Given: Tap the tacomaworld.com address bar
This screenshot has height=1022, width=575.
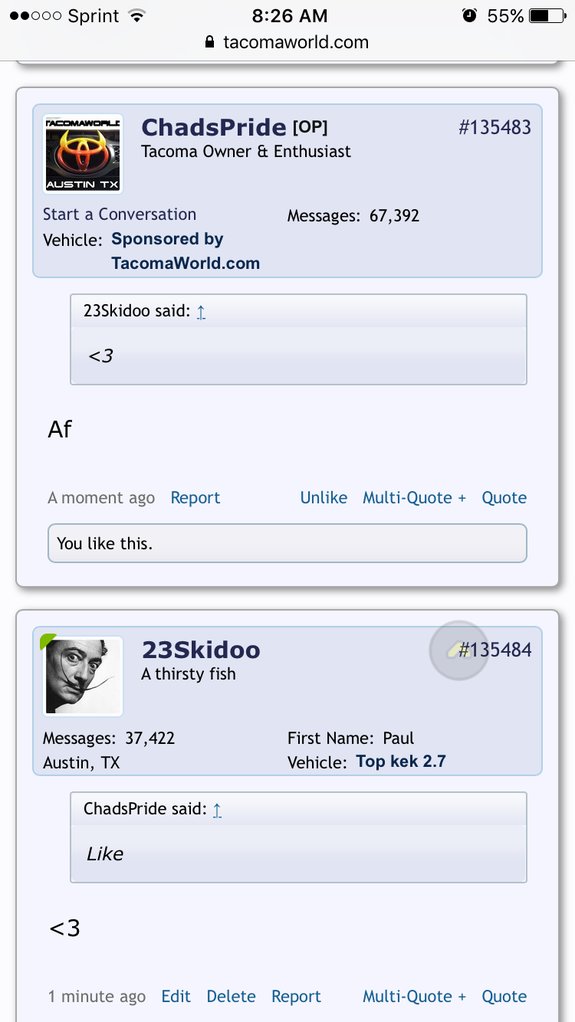Looking at the screenshot, I should pyautogui.click(x=287, y=42).
